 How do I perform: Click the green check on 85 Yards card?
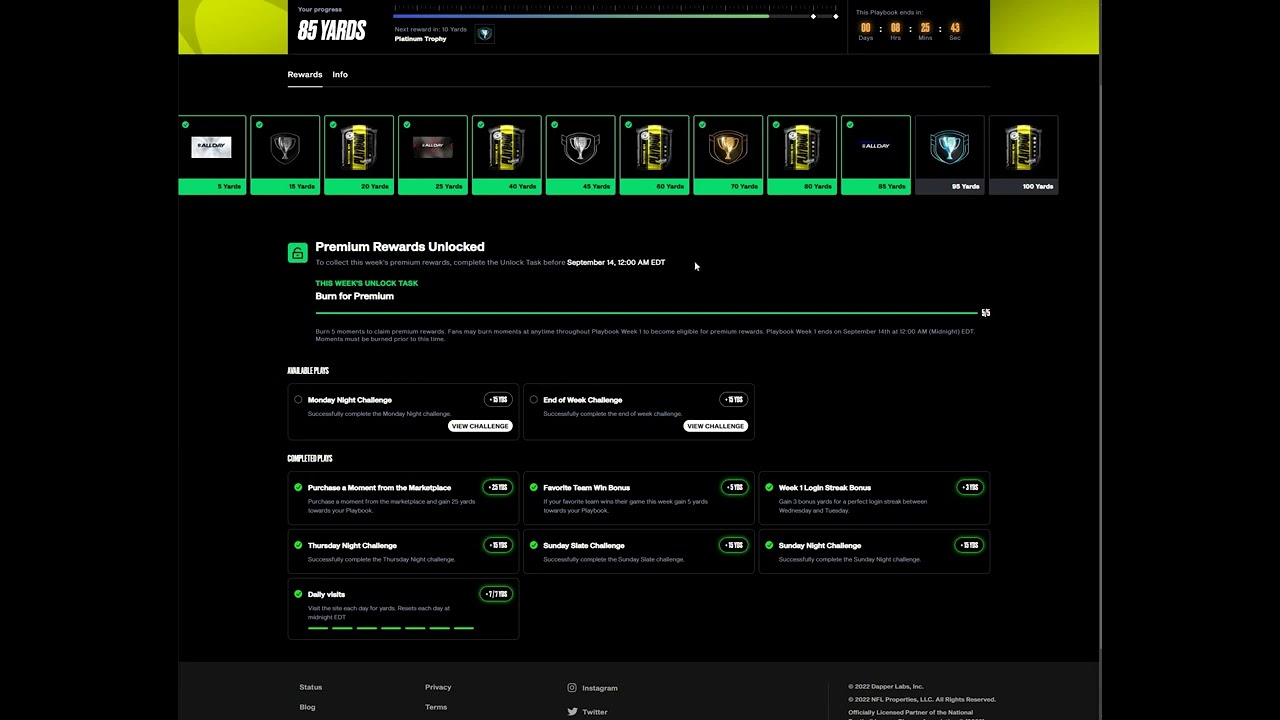click(850, 124)
